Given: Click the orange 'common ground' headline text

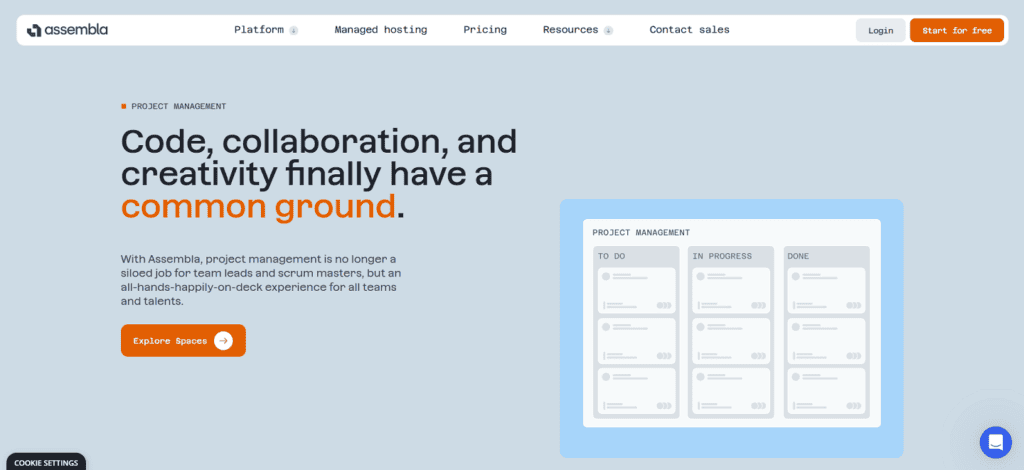Looking at the screenshot, I should (x=259, y=207).
